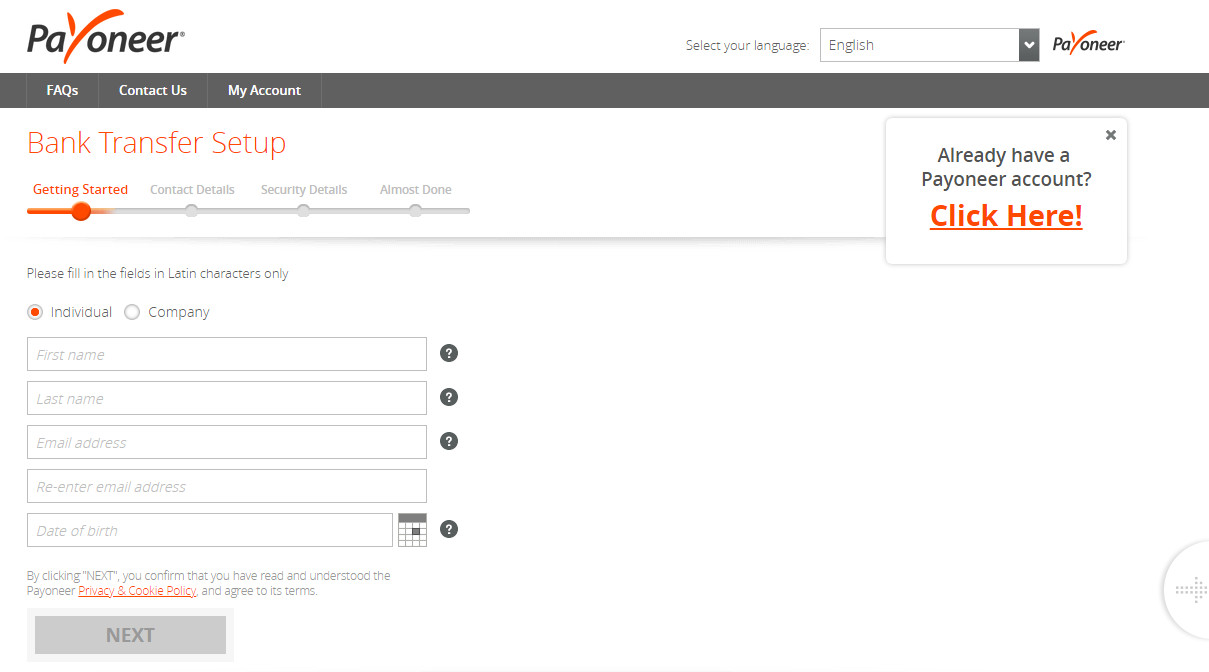Click the Almost Done progress dot

pos(415,211)
